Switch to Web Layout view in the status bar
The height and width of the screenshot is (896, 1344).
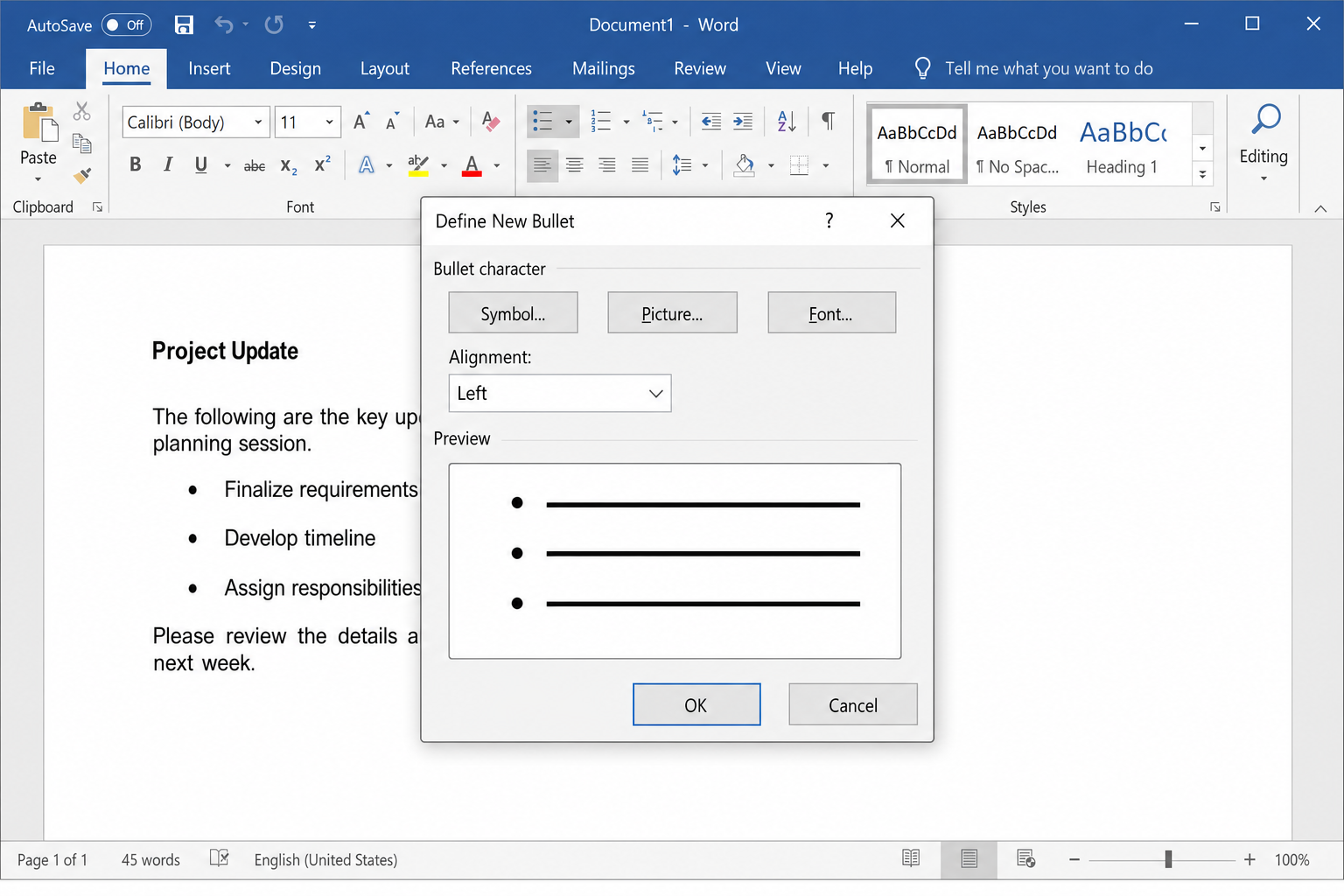(1026, 858)
